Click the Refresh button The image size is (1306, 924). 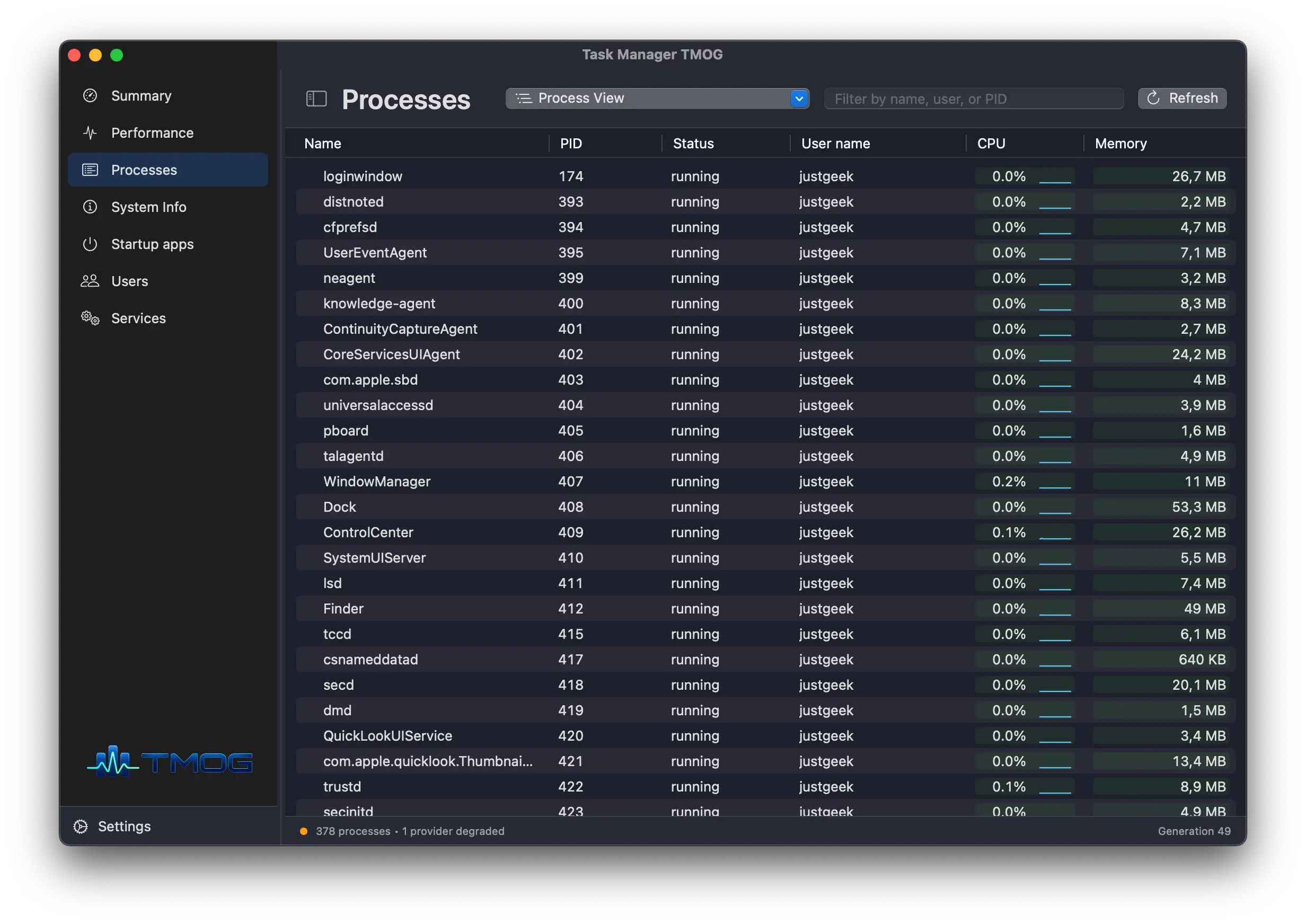coord(1182,98)
